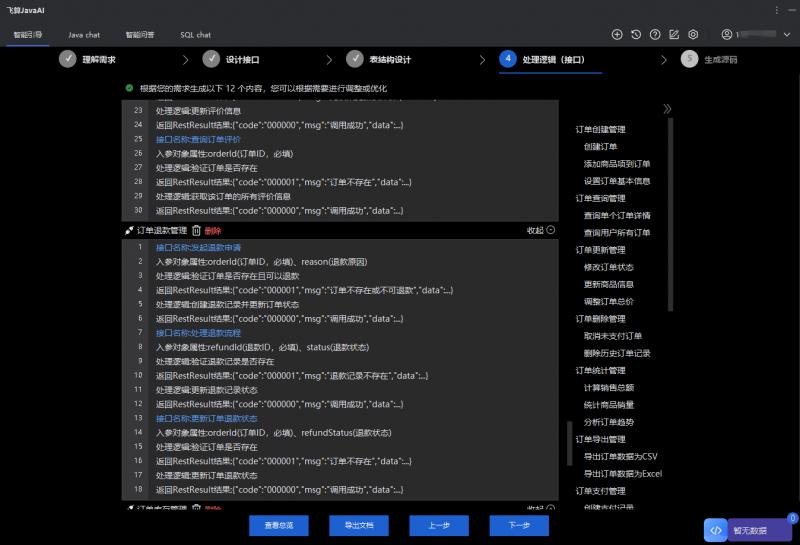Open settings via the hexagon gear icon
Viewport: 800px width, 545px height.
693,35
